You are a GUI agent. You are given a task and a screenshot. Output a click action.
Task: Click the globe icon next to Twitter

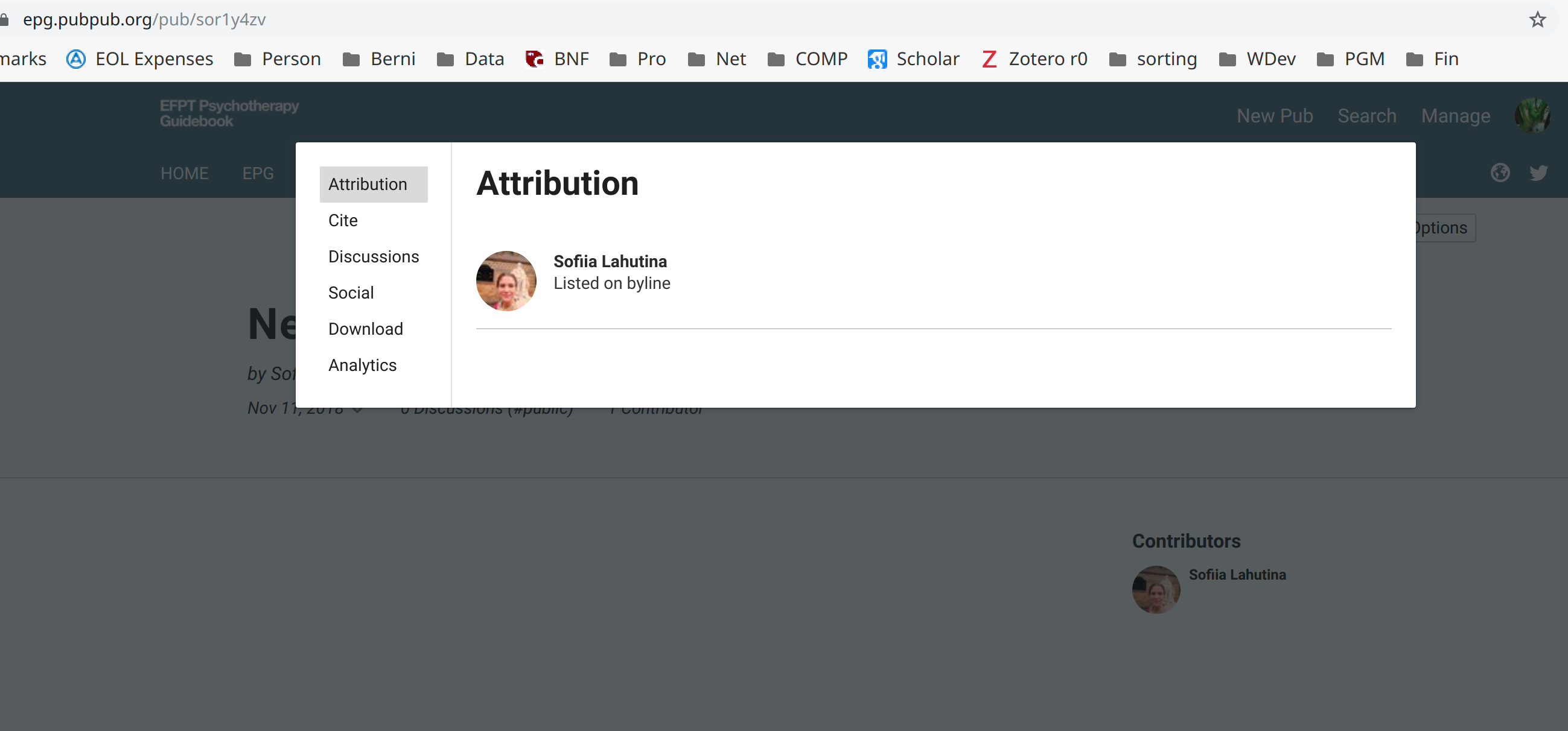coord(1500,172)
